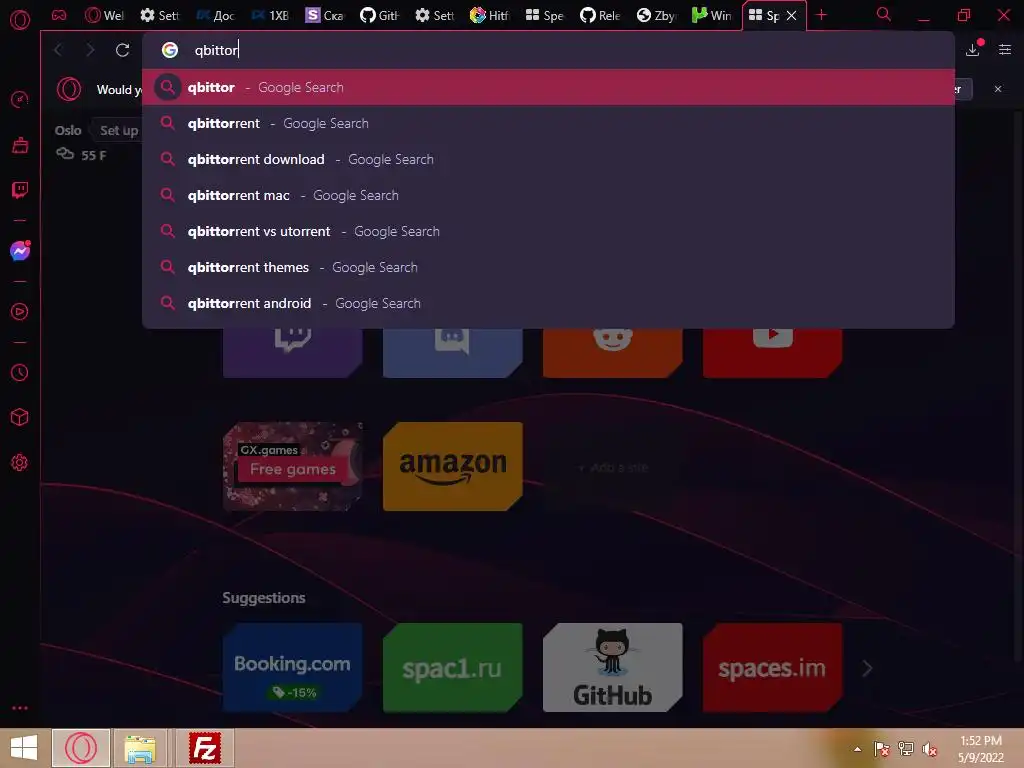Close the active Speed Dial tab
1024x768 pixels.
tap(792, 15)
